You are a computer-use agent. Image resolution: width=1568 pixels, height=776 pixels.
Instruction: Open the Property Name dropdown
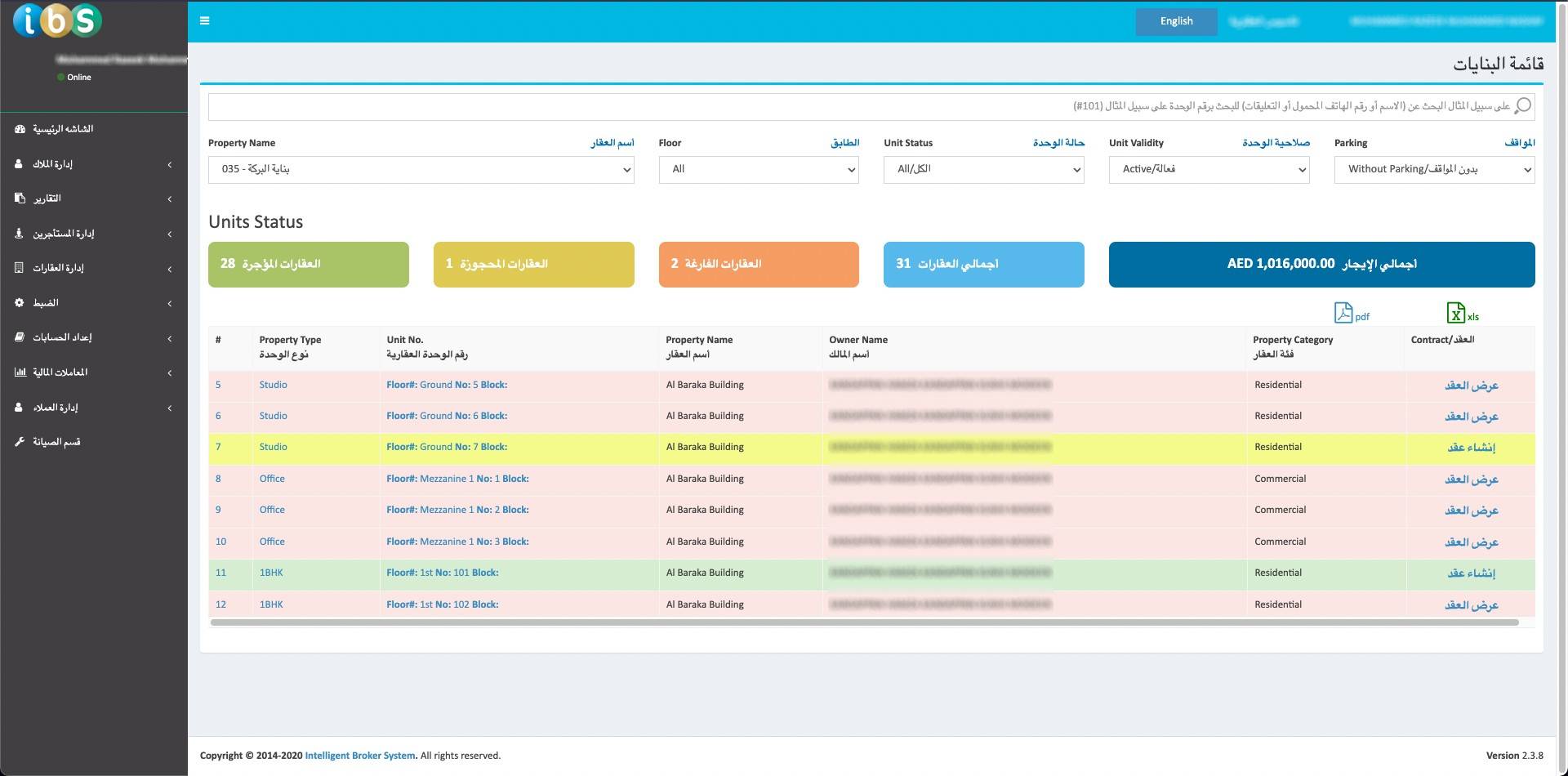pyautogui.click(x=421, y=170)
